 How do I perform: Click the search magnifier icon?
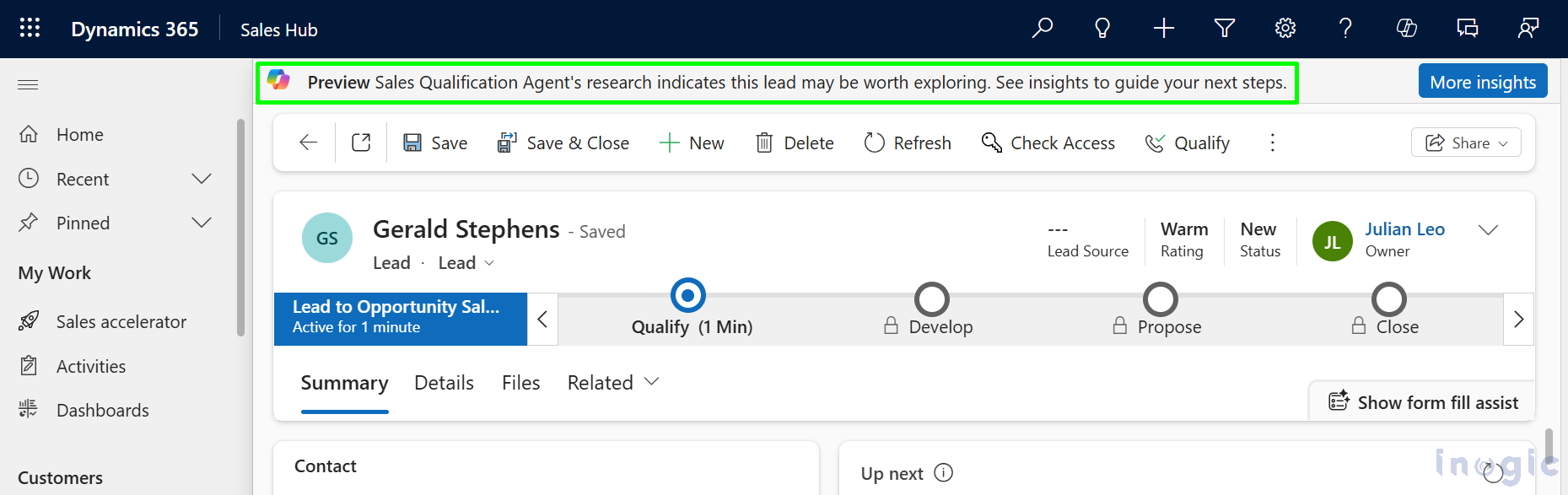(1042, 28)
